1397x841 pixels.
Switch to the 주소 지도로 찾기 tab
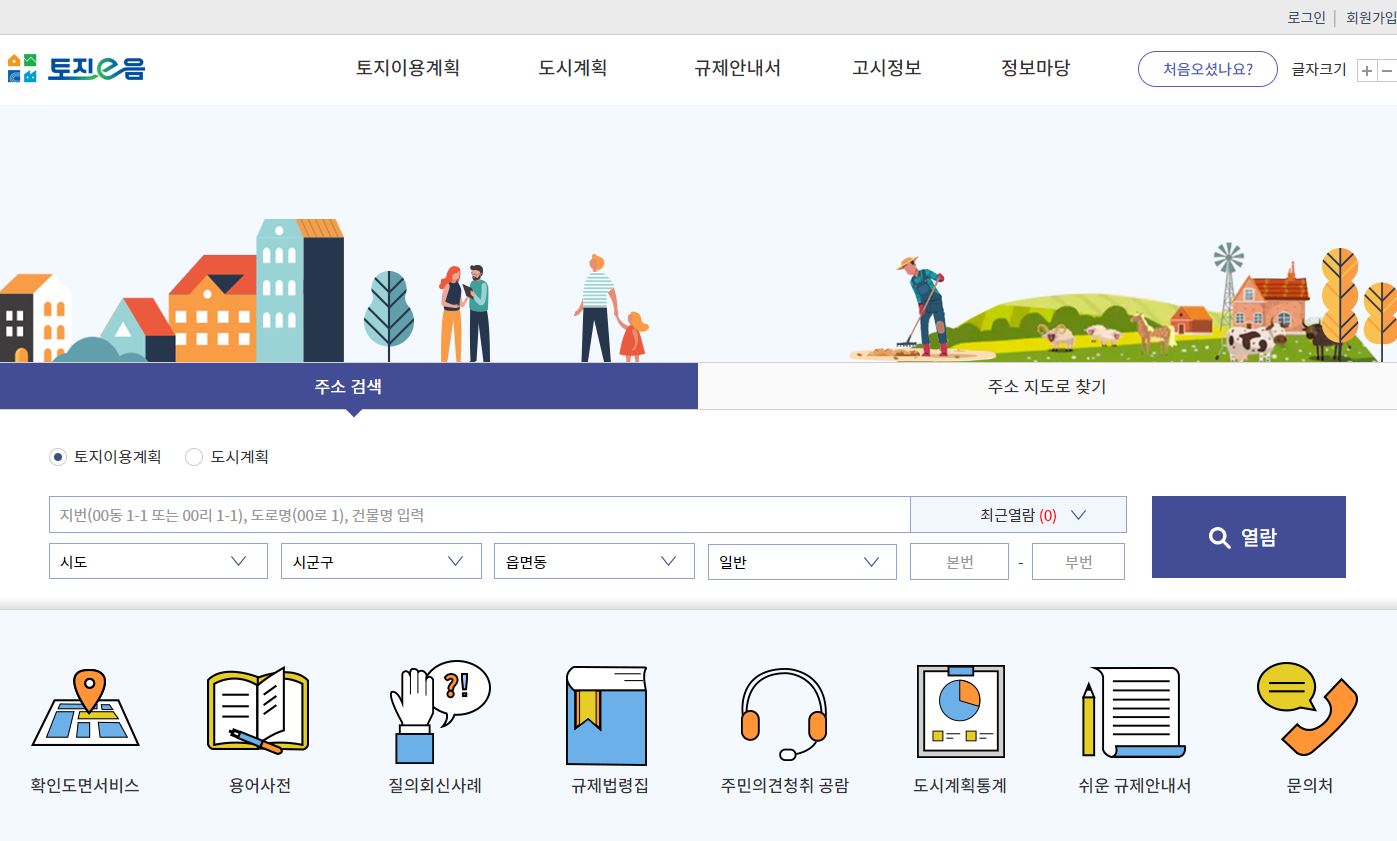point(1047,386)
